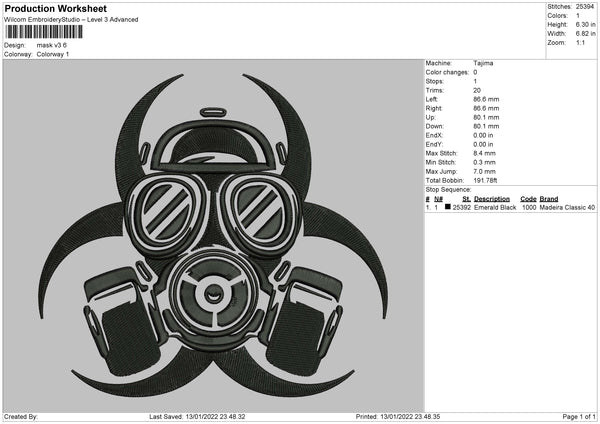The height and width of the screenshot is (424, 600).
Task: Click the 'Max Jump:' label
Action: [441, 171]
